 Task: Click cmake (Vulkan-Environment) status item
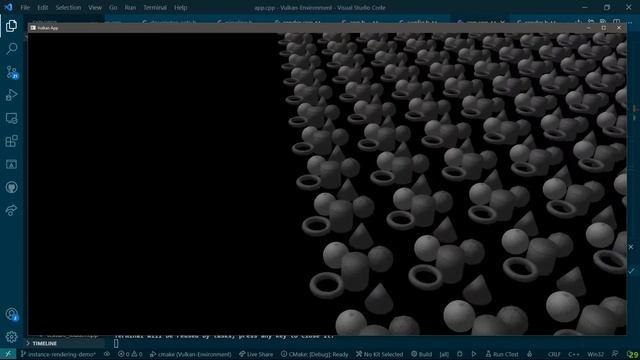coord(190,354)
